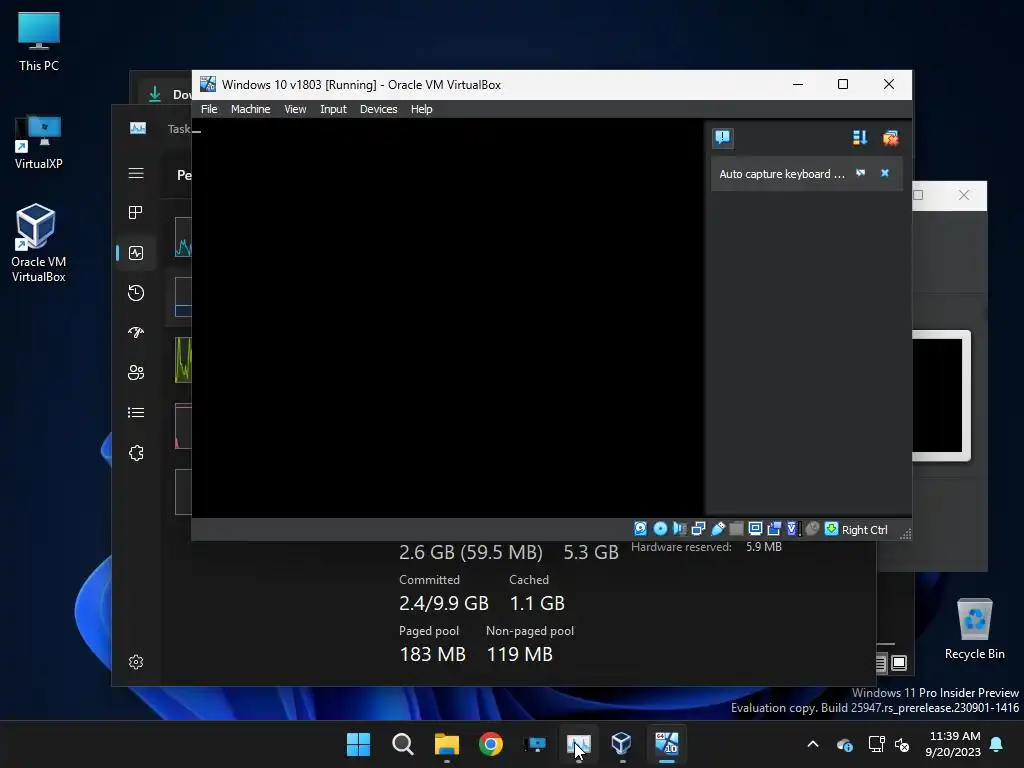Click the virtualization features status bar indicator
The width and height of the screenshot is (1024, 768).
pyautogui.click(x=793, y=529)
